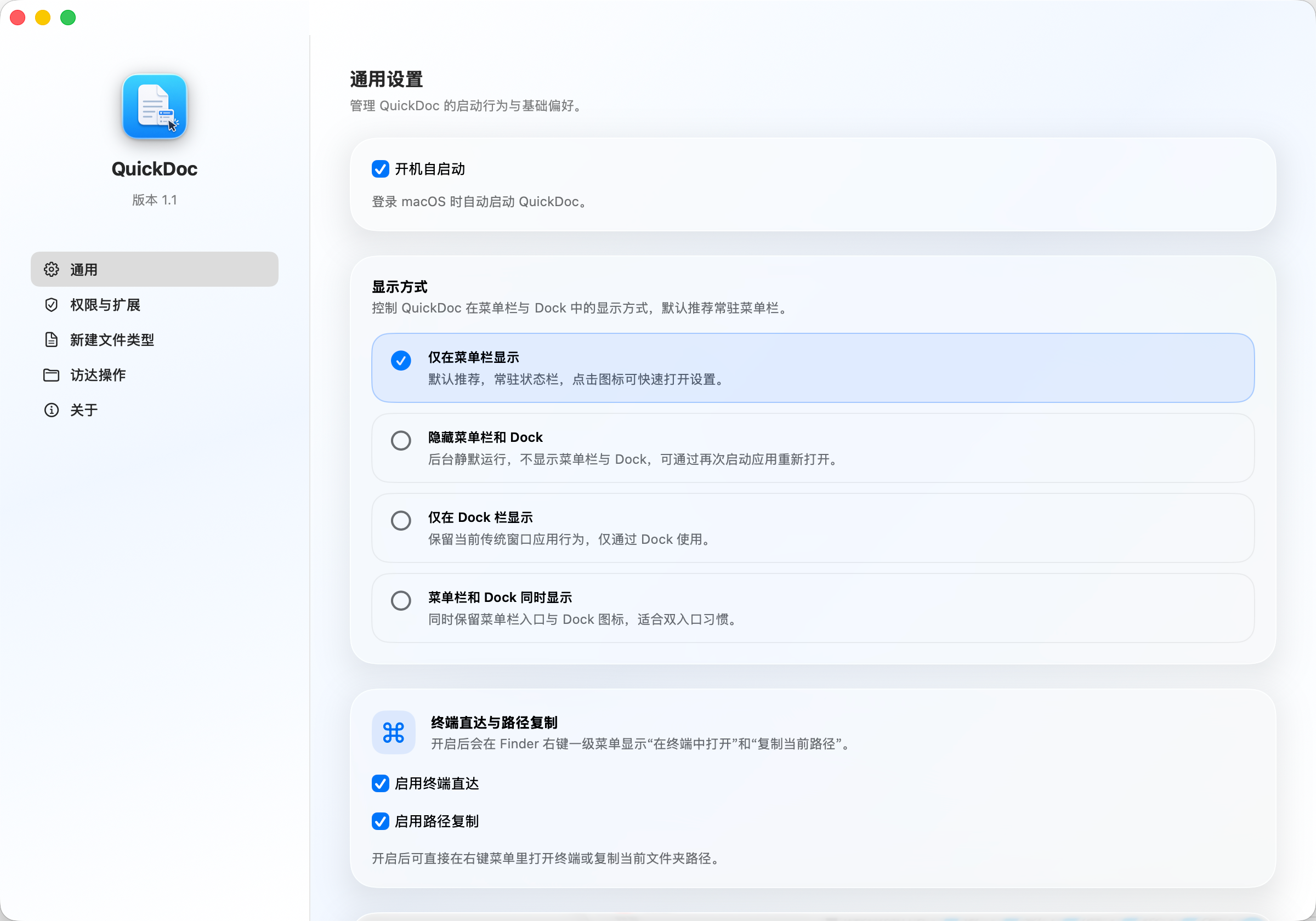
Task: Click the folder icon beside 访达操作
Action: (x=52, y=375)
